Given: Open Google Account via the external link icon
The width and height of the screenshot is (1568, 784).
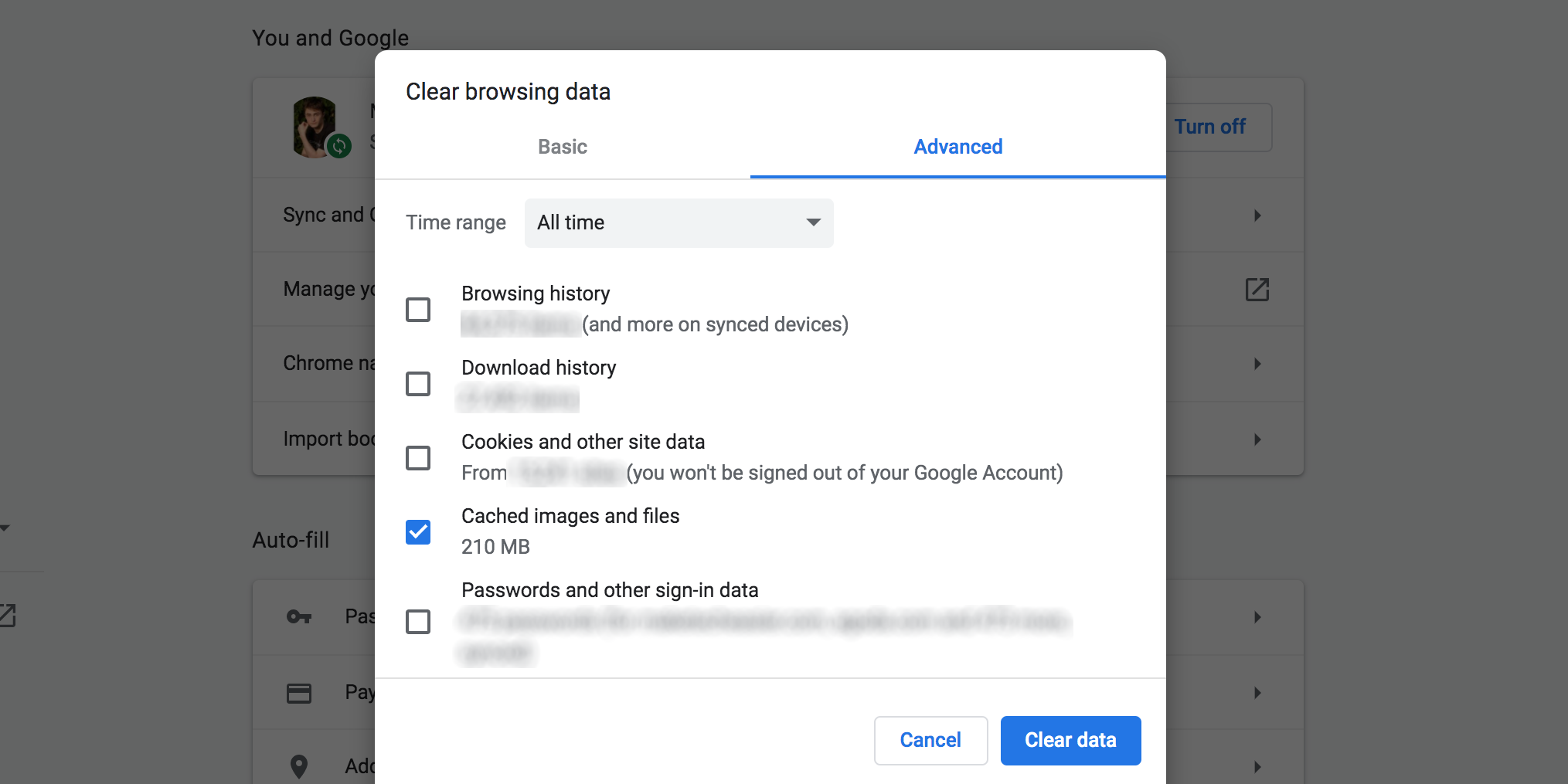Looking at the screenshot, I should click(1257, 289).
